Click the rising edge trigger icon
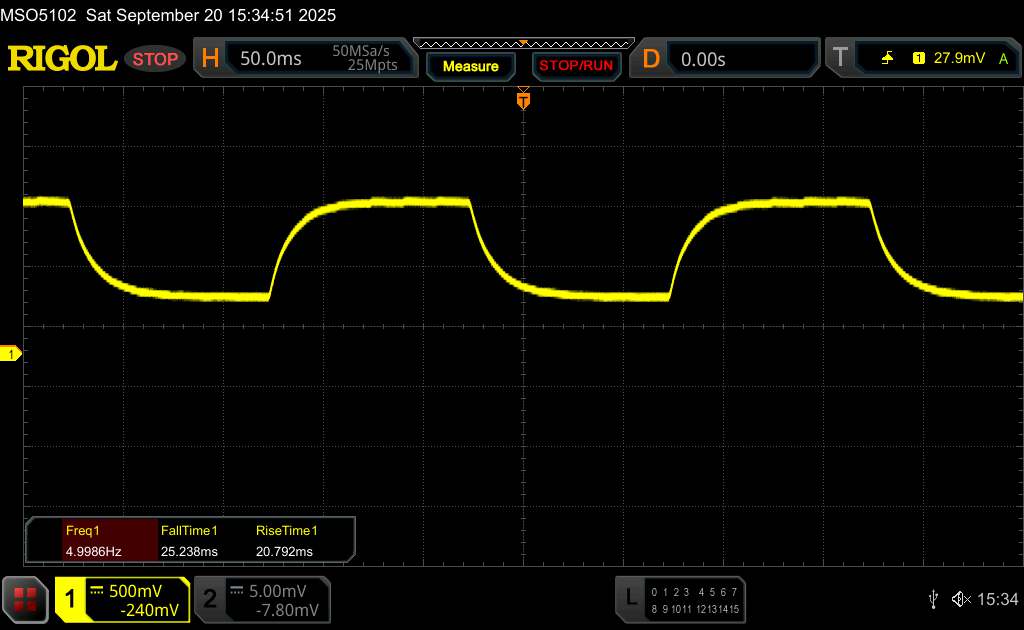The image size is (1024, 630). (x=887, y=59)
